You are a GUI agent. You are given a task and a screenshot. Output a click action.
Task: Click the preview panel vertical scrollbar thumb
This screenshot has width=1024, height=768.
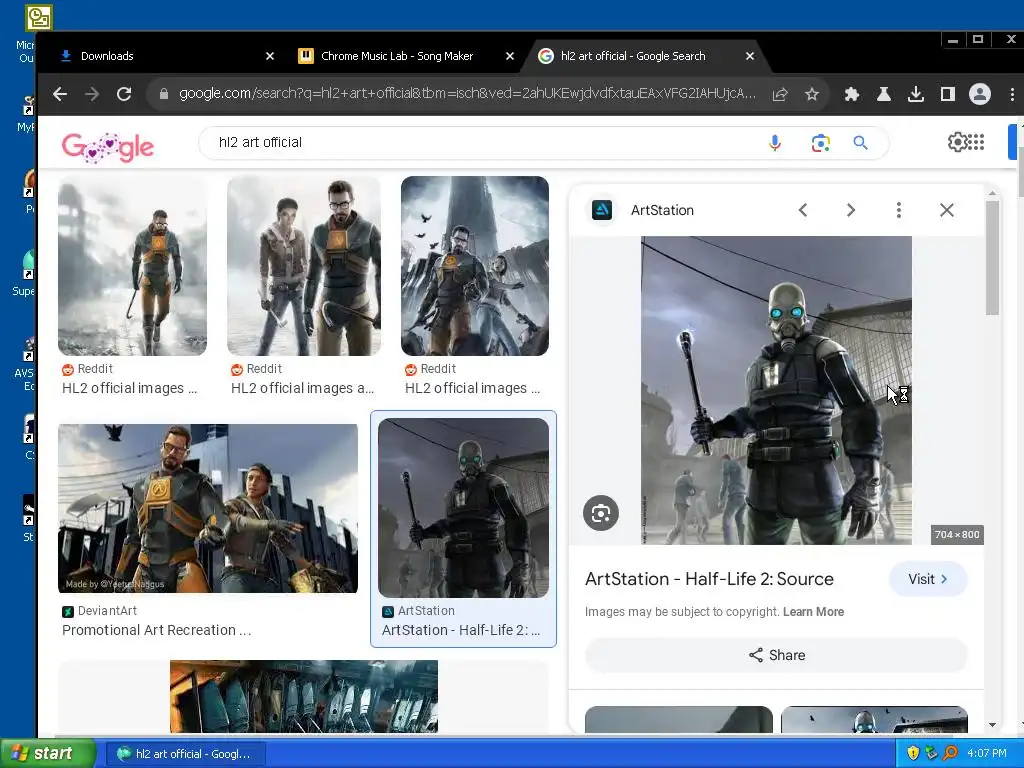992,258
